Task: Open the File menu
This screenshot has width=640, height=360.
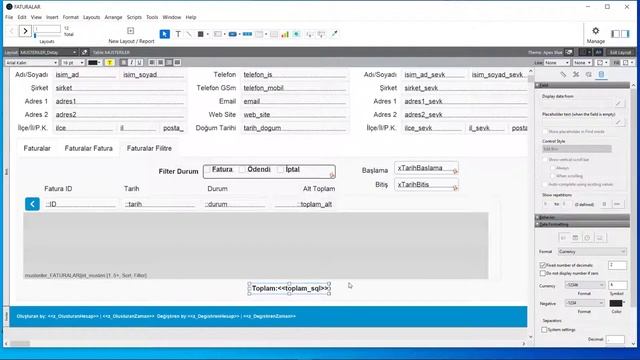Action: 9,17
